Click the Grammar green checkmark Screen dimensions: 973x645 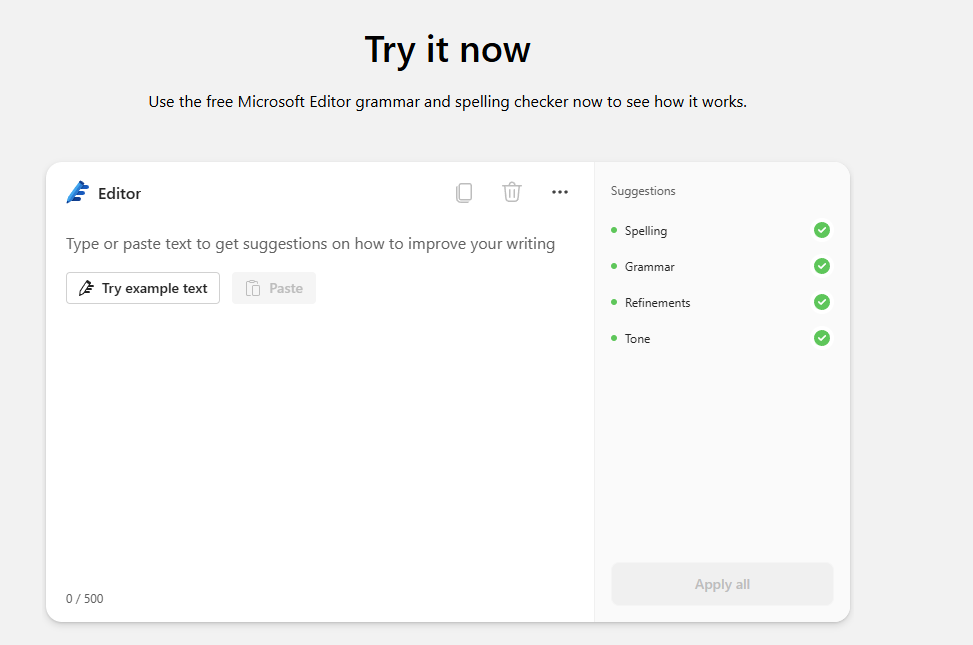click(x=822, y=266)
